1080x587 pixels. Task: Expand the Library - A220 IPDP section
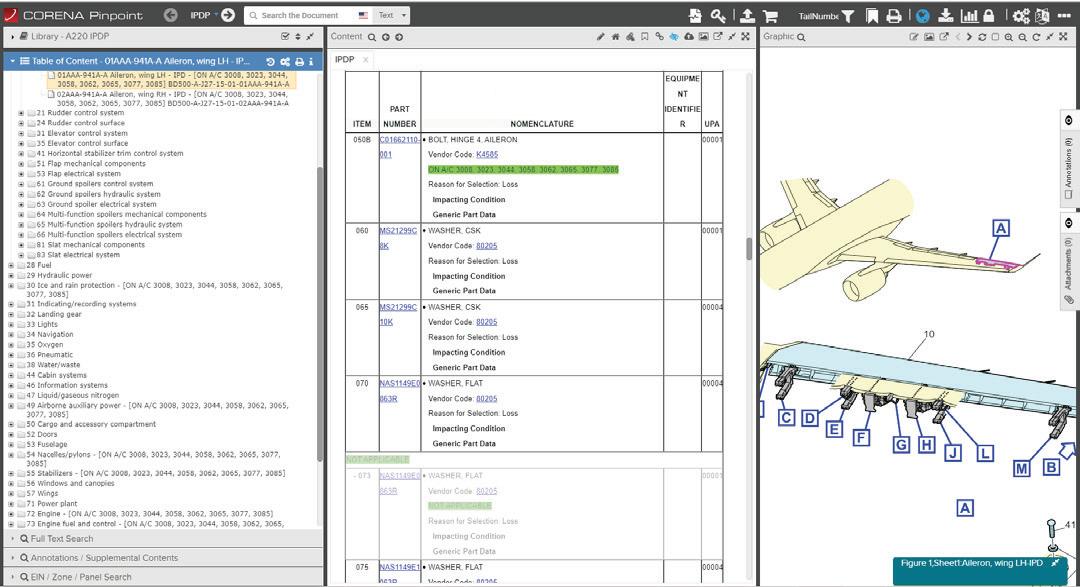point(12,37)
